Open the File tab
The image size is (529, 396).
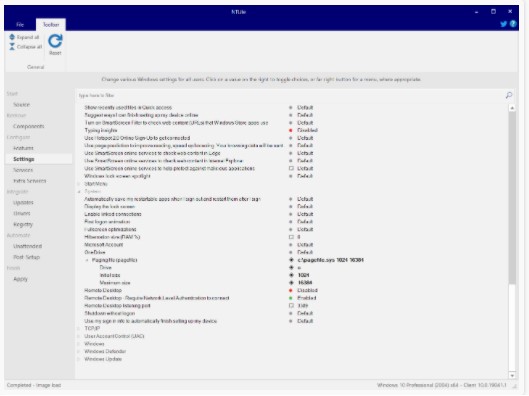coord(20,25)
